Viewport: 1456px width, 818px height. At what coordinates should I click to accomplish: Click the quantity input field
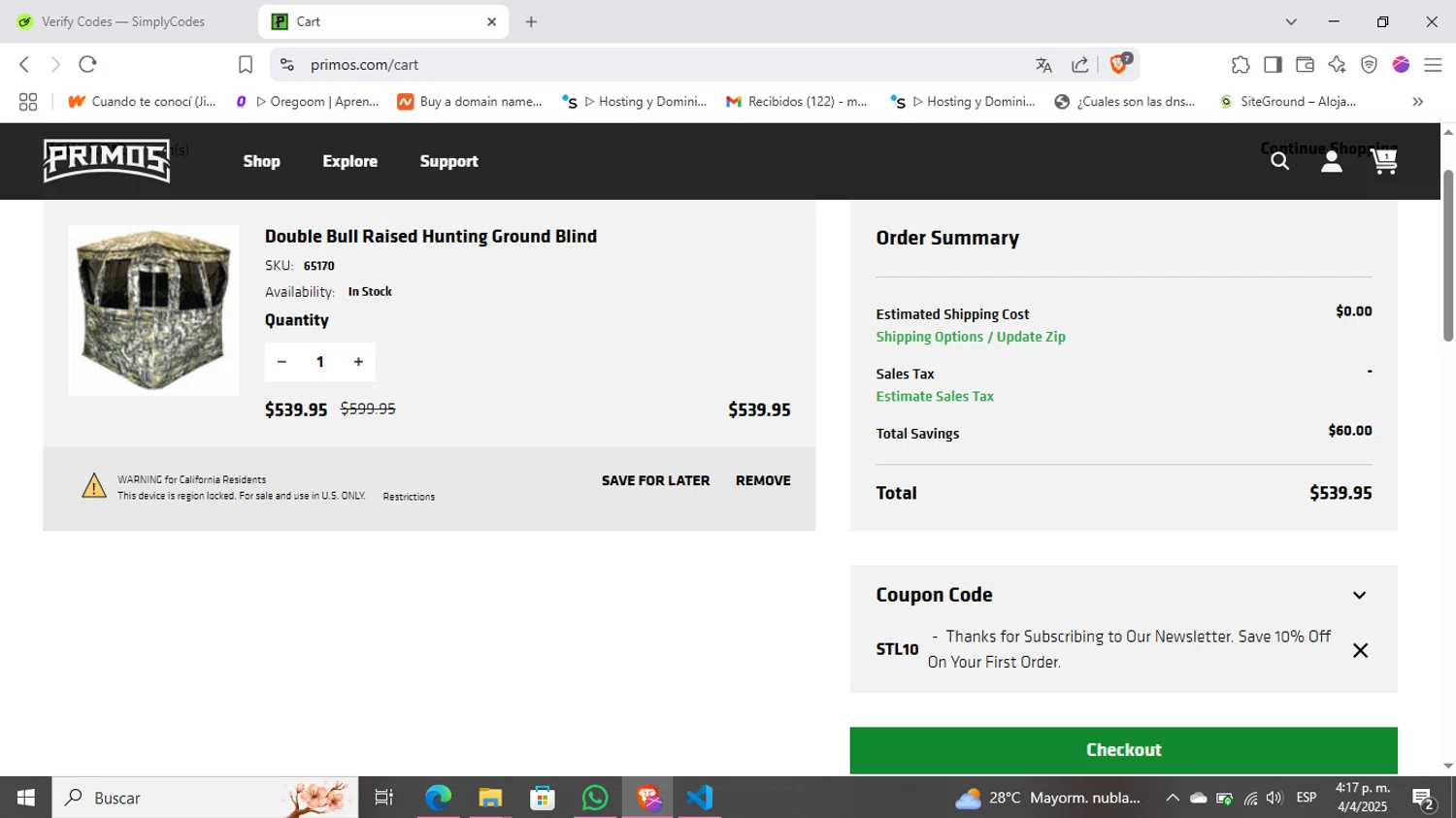pos(319,362)
